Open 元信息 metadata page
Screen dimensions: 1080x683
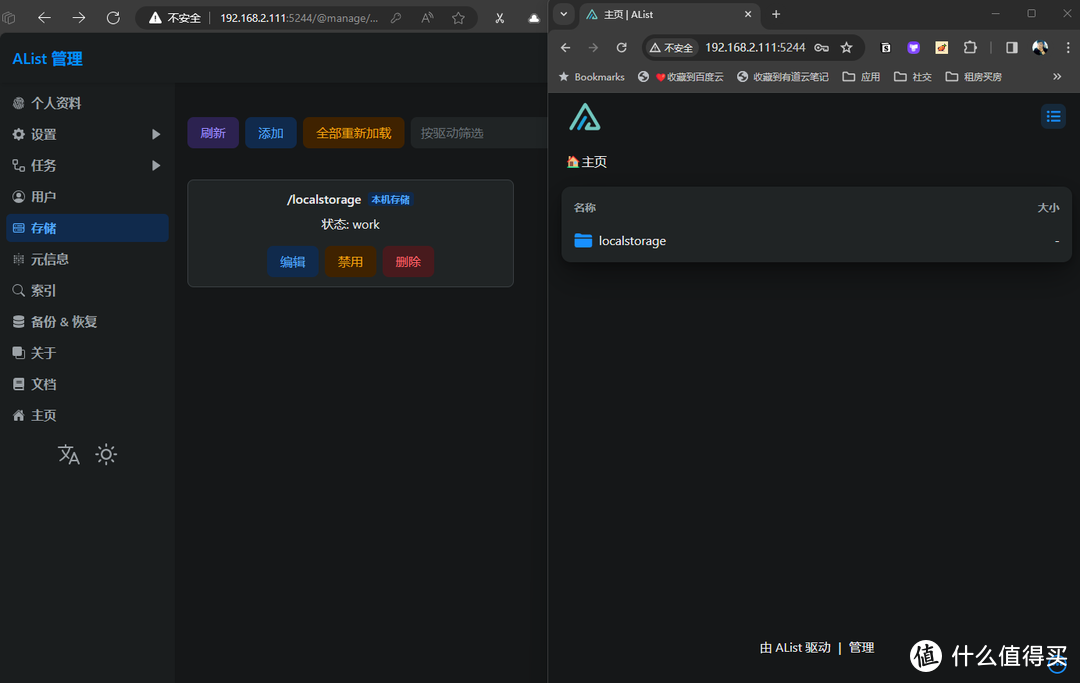(87, 259)
